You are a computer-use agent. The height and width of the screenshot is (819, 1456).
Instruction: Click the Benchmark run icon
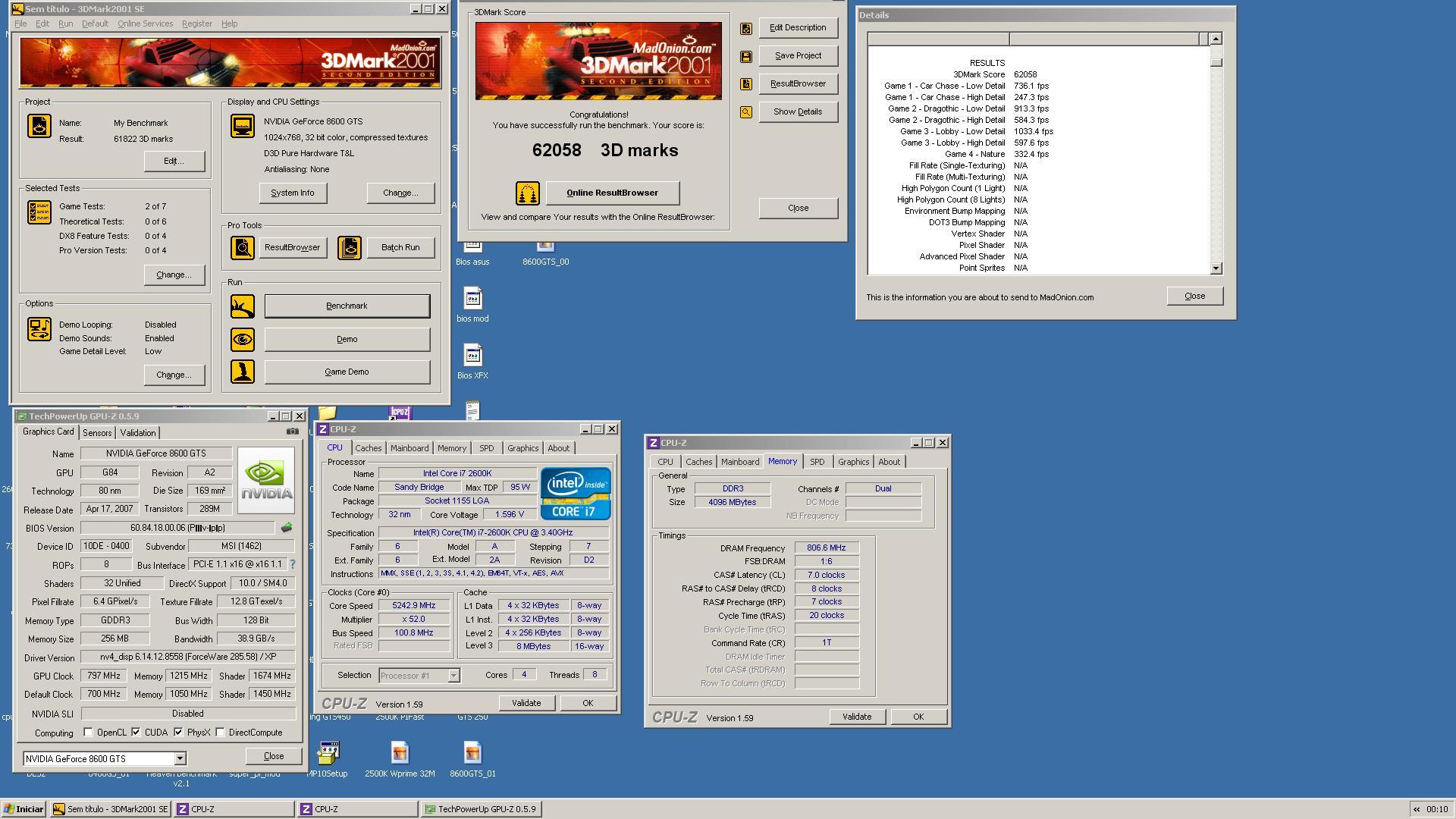coord(243,306)
